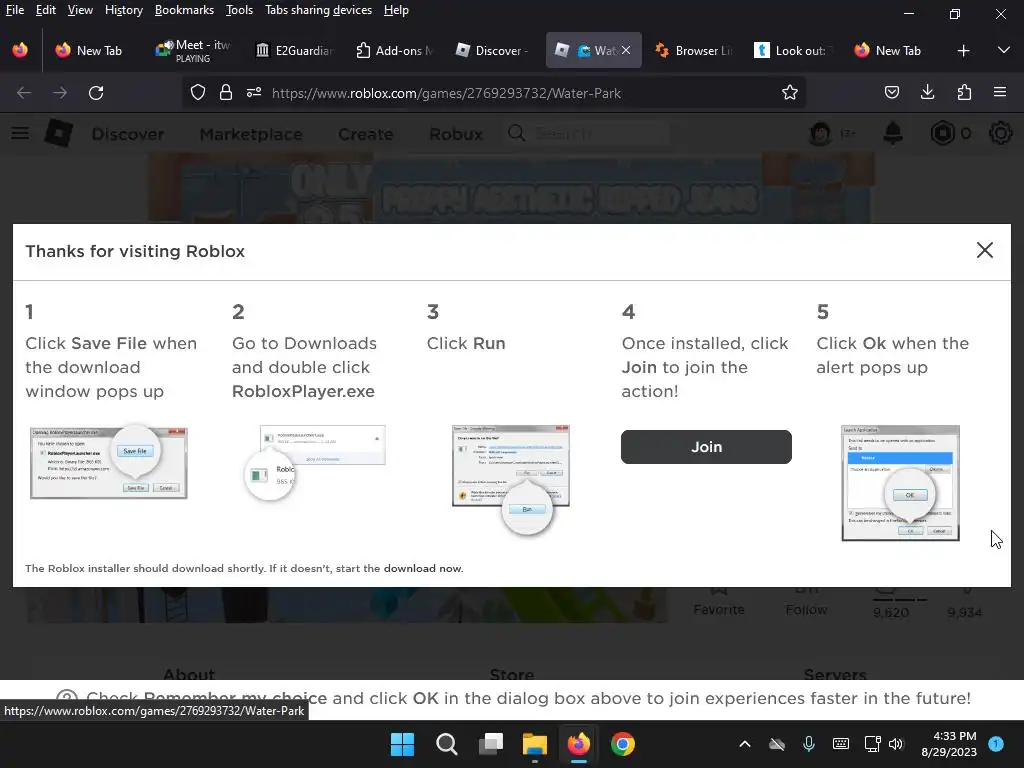Reload the current page

[96, 93]
